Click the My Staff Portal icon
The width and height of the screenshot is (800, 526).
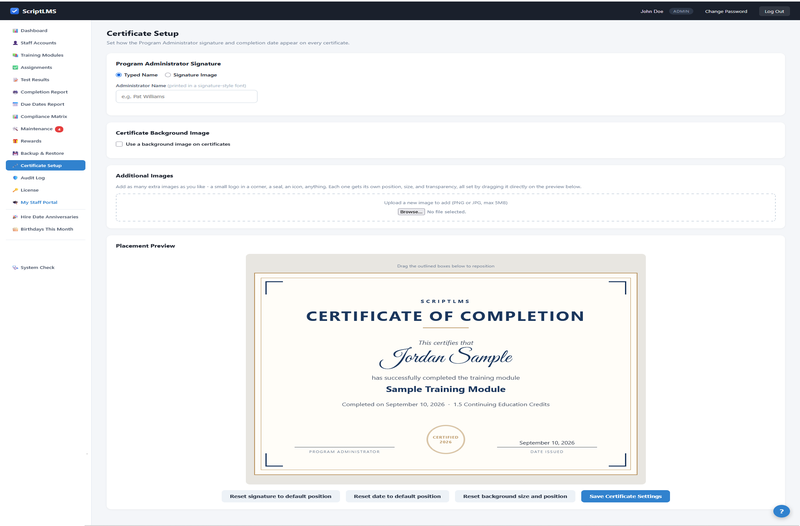click(x=15, y=202)
